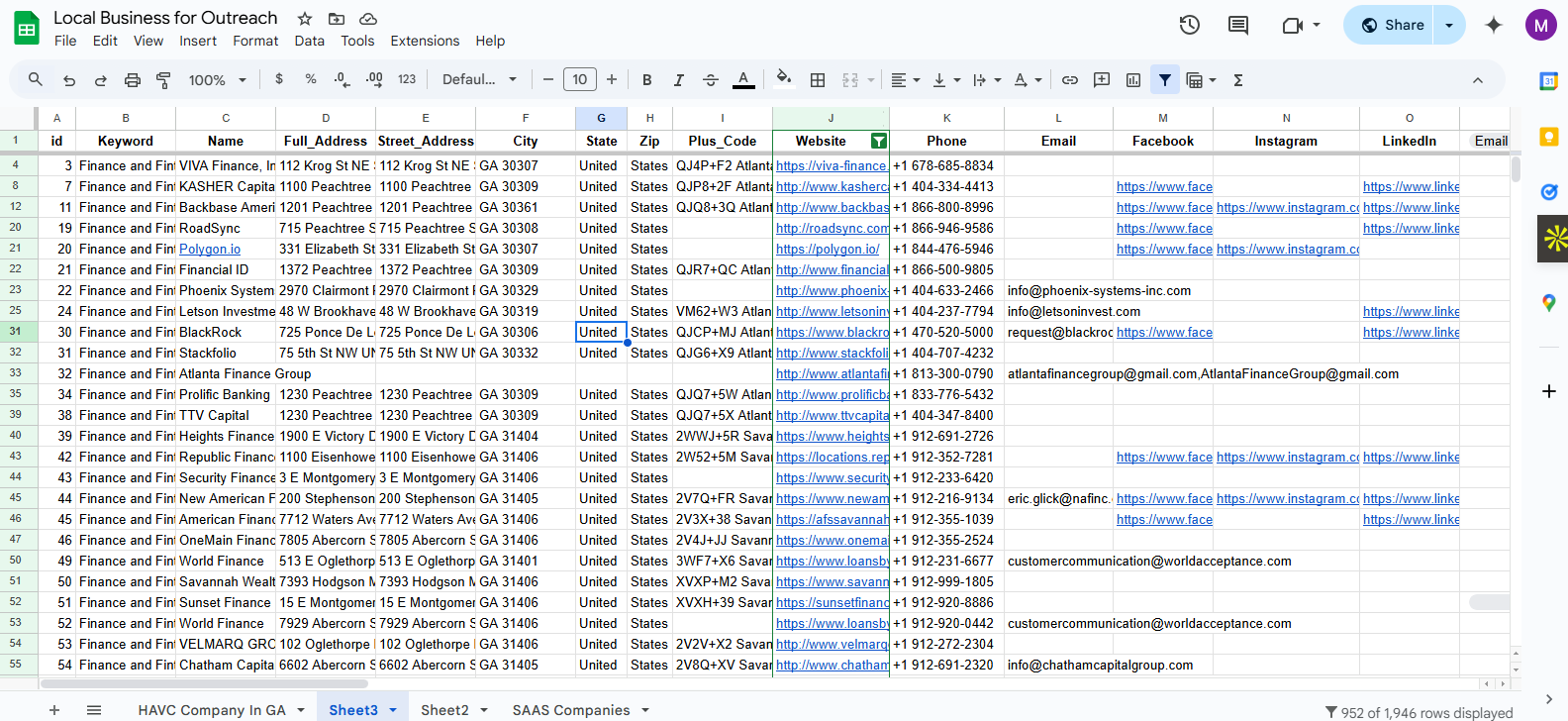The height and width of the screenshot is (721, 1568).
Task: Go to Sheets home via logo
Action: [27, 29]
